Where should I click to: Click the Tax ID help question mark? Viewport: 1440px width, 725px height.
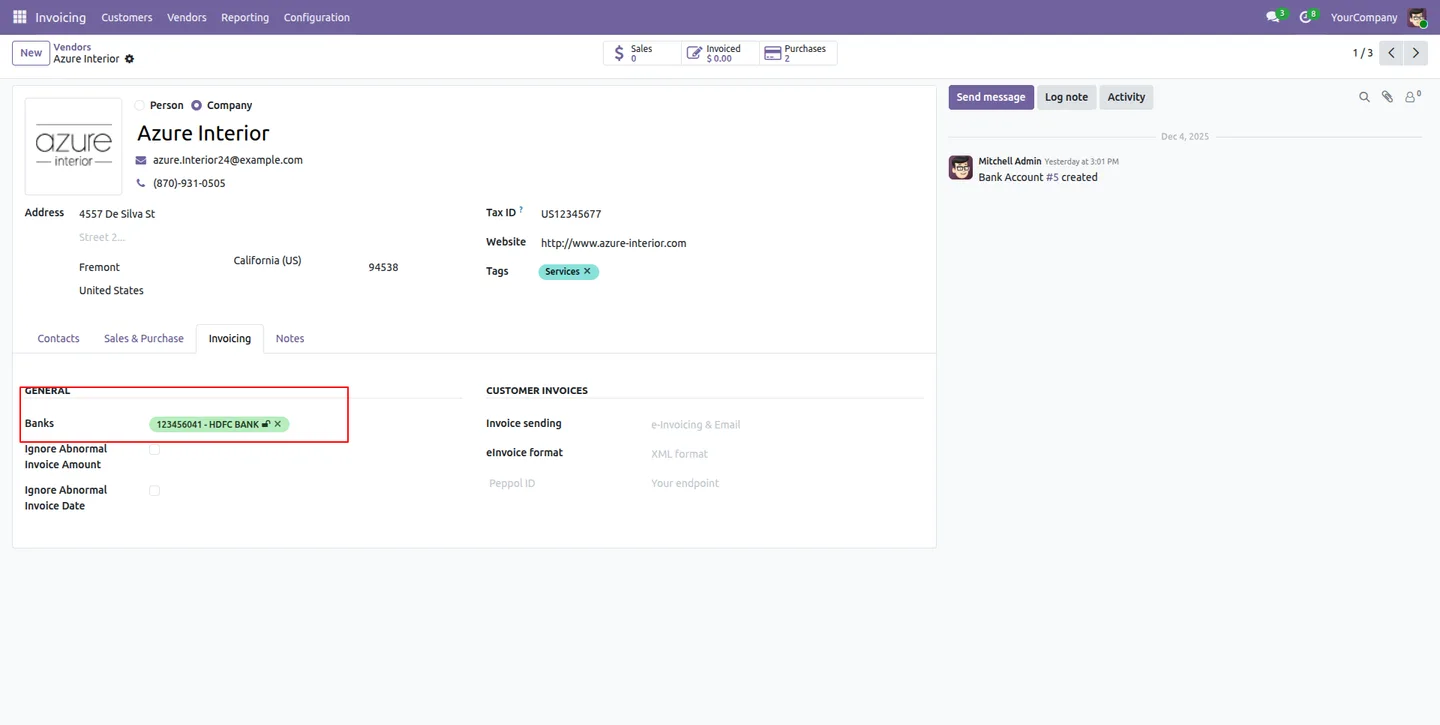tap(521, 210)
